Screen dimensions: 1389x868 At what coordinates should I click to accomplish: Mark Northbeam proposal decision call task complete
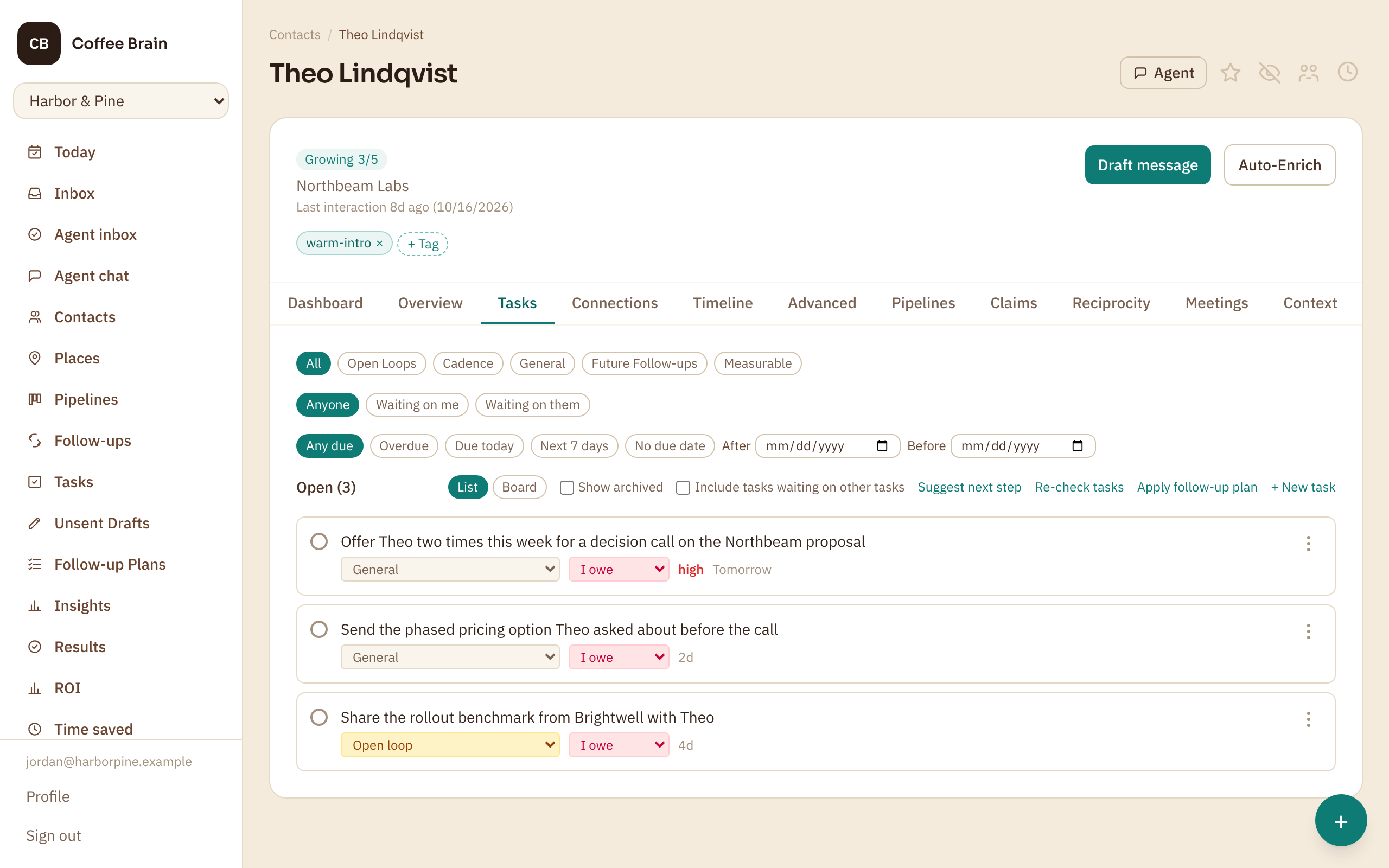pos(319,541)
